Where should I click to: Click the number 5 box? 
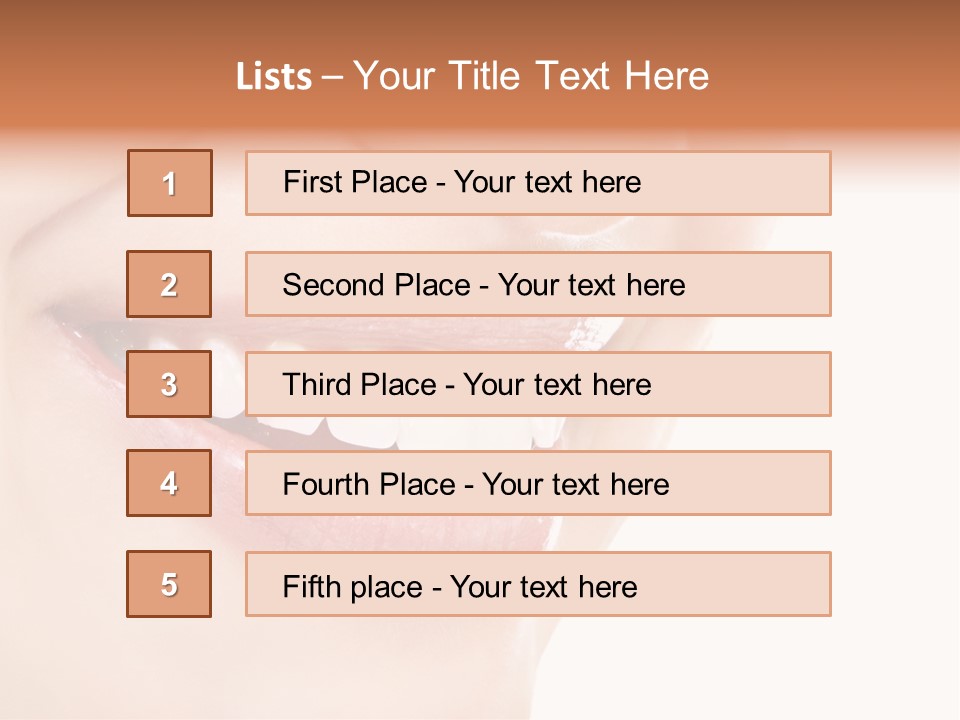point(169,584)
